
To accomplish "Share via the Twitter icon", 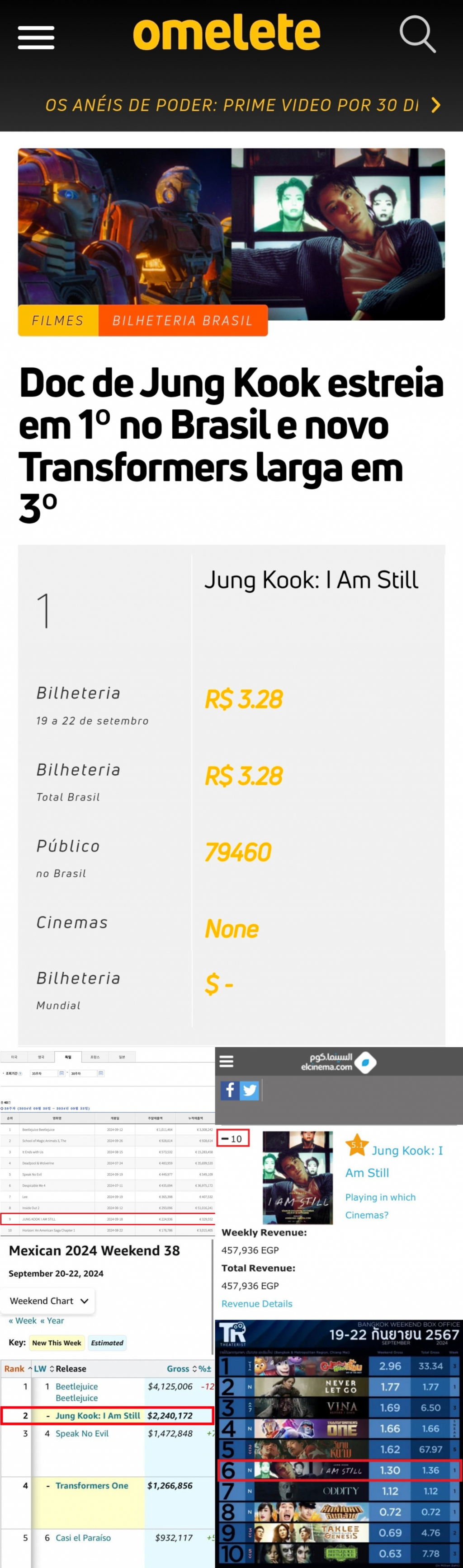I will tap(249, 1090).
